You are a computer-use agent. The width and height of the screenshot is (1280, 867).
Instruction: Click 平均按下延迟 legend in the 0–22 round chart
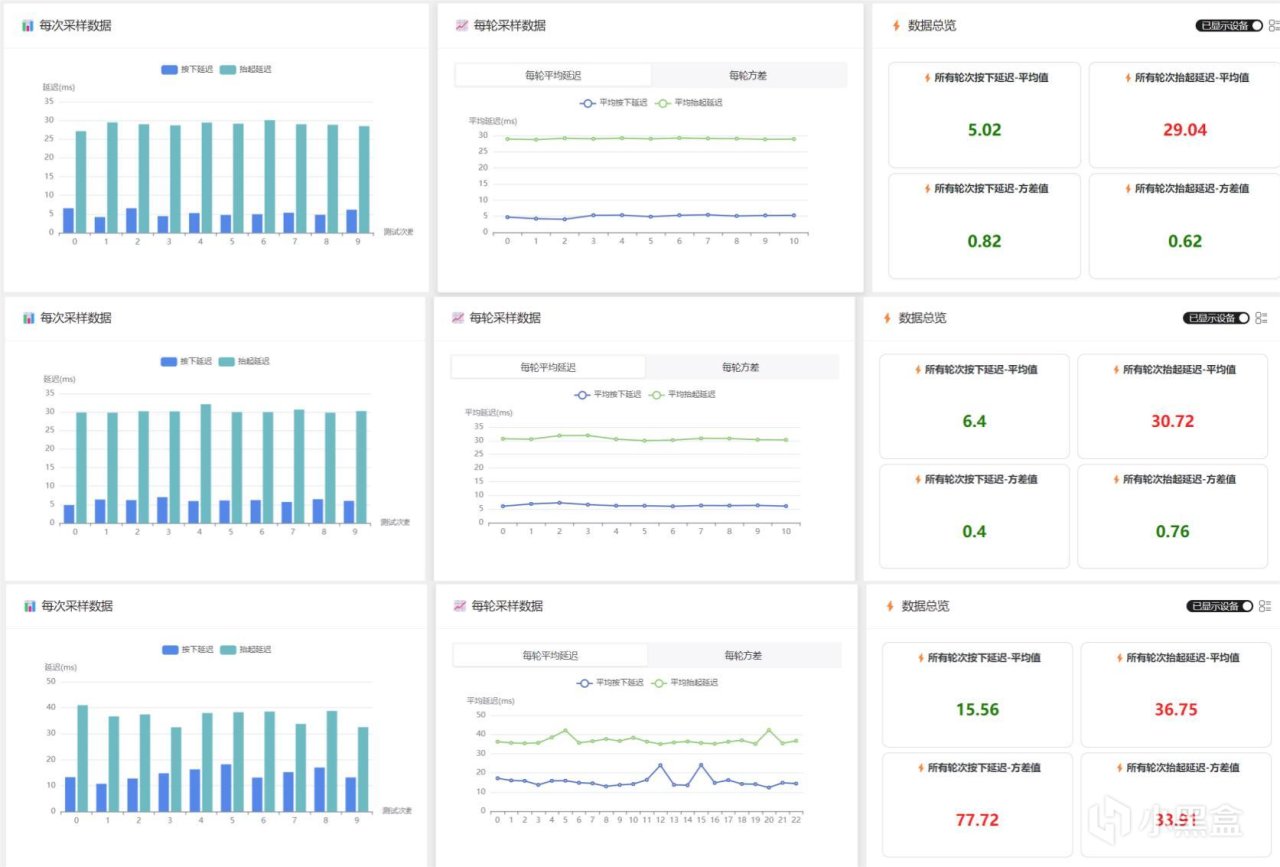(613, 683)
